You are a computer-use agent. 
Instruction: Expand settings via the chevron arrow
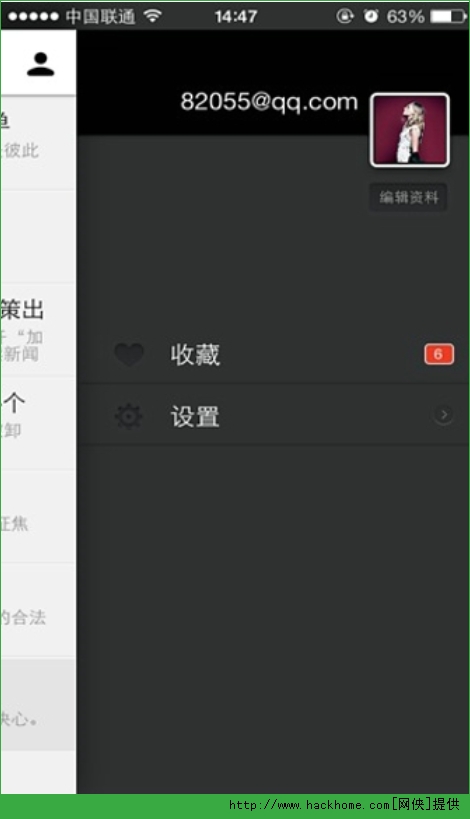point(443,415)
